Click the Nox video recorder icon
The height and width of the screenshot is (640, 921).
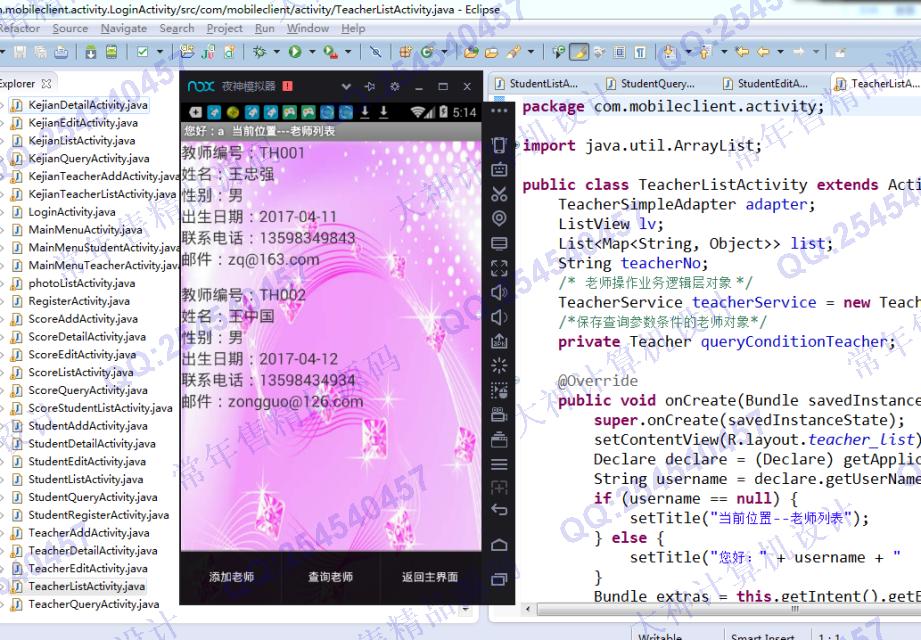[499, 415]
